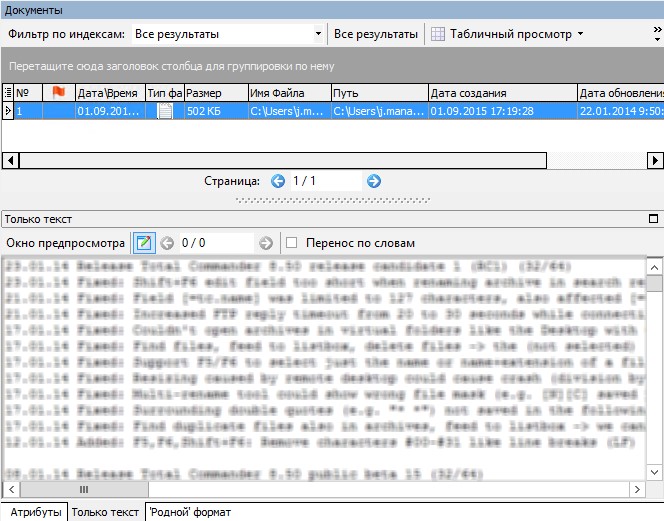Sort by Дата создания column header
Viewport: 664px width, 521px height.
(x=503, y=93)
